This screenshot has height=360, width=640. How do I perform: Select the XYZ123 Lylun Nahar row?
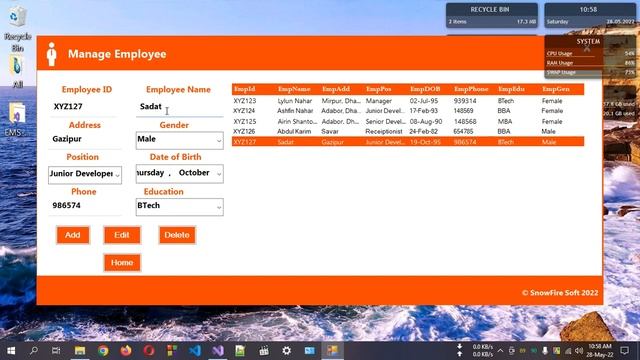pos(408,101)
